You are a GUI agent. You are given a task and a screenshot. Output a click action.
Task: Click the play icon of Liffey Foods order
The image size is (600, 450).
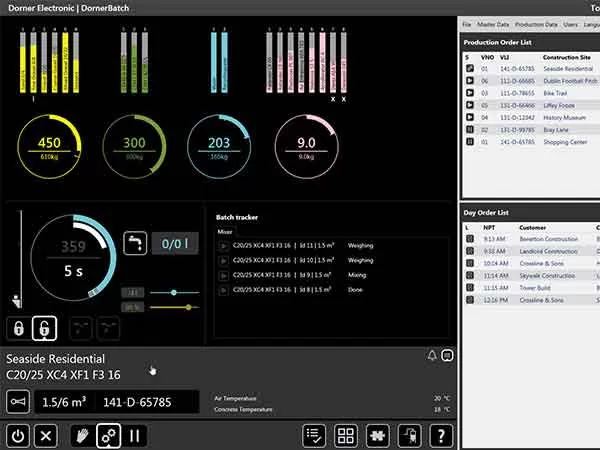470,105
